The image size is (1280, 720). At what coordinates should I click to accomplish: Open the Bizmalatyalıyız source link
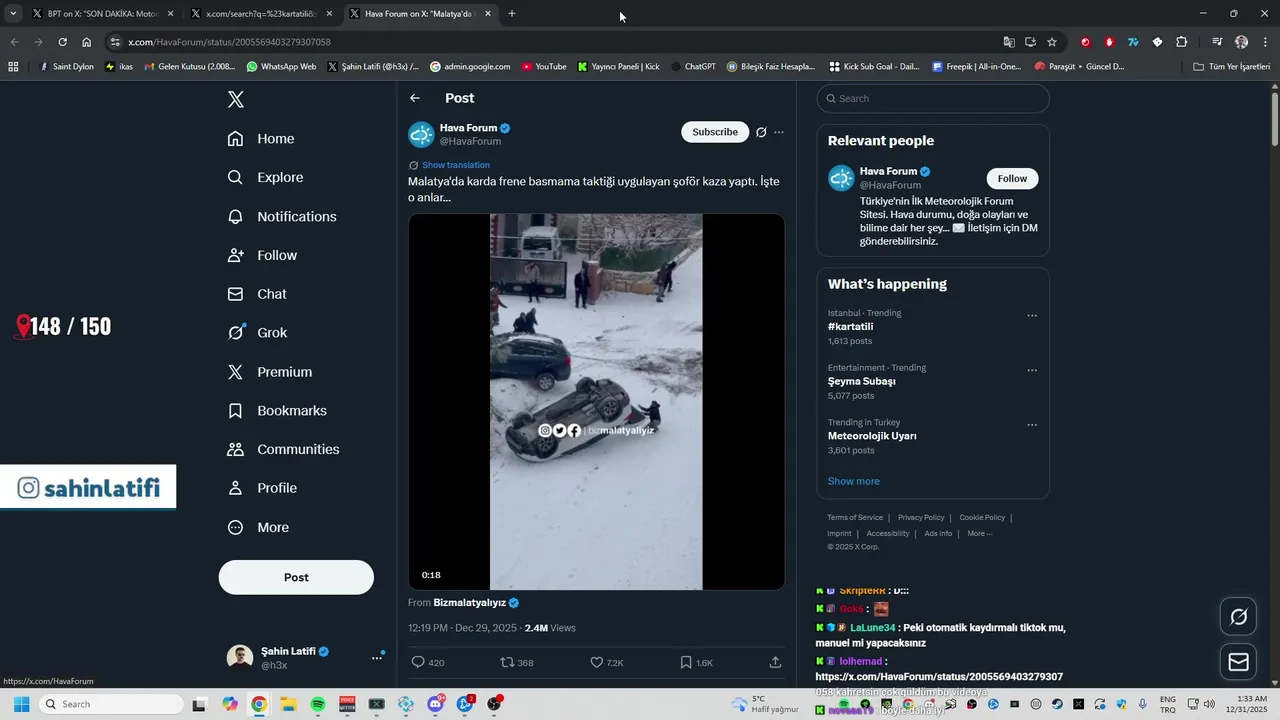pyautogui.click(x=470, y=603)
